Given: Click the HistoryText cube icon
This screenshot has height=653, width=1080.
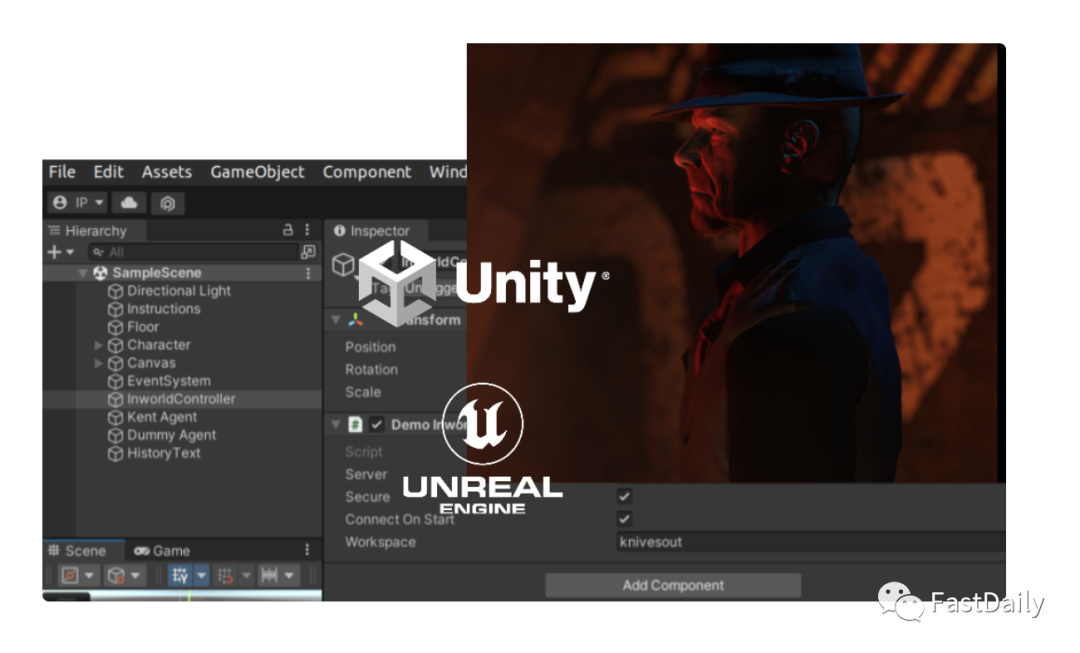Looking at the screenshot, I should point(115,453).
